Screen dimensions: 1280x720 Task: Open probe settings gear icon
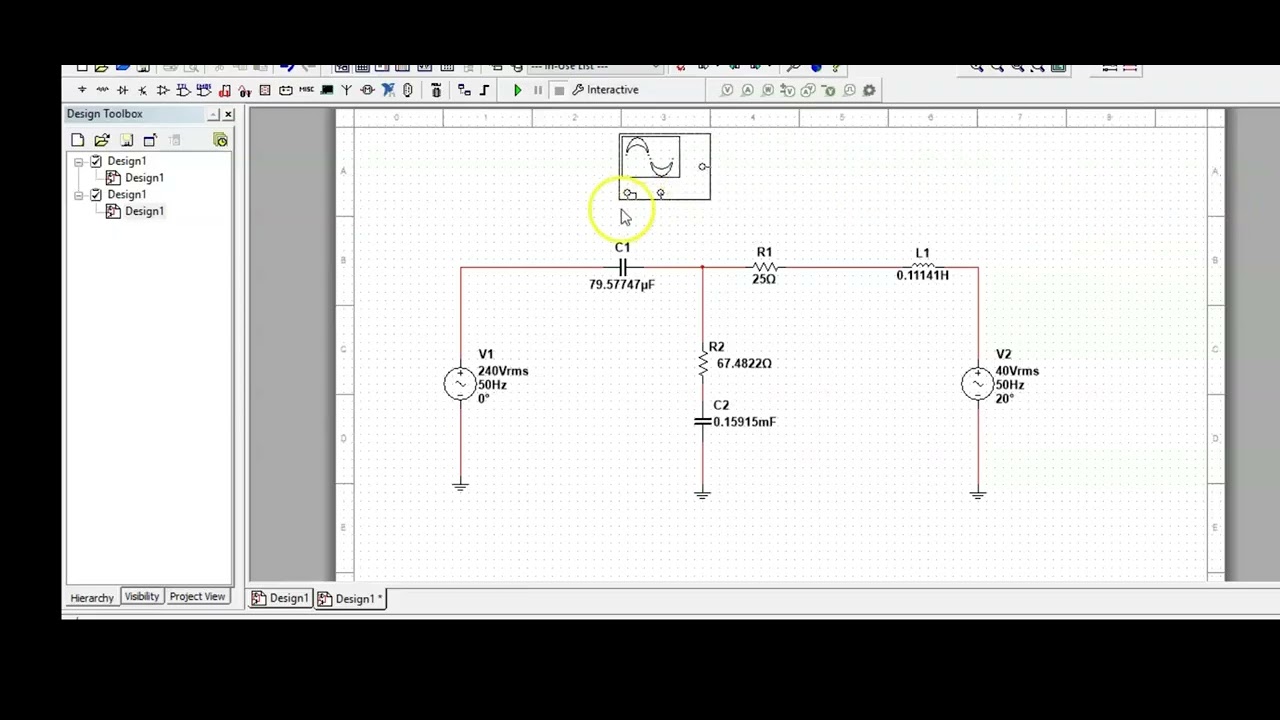pos(869,90)
